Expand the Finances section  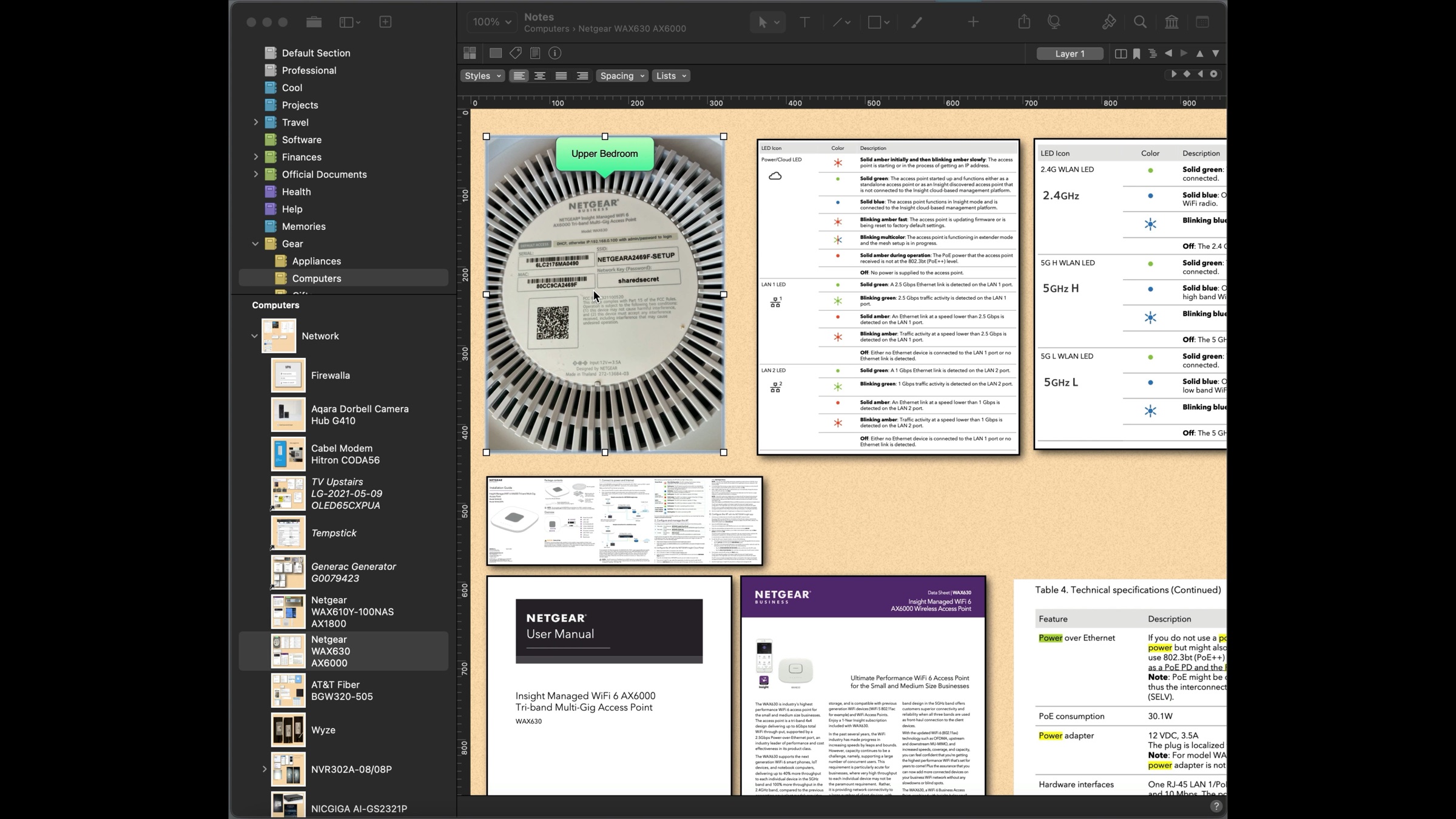tap(255, 157)
